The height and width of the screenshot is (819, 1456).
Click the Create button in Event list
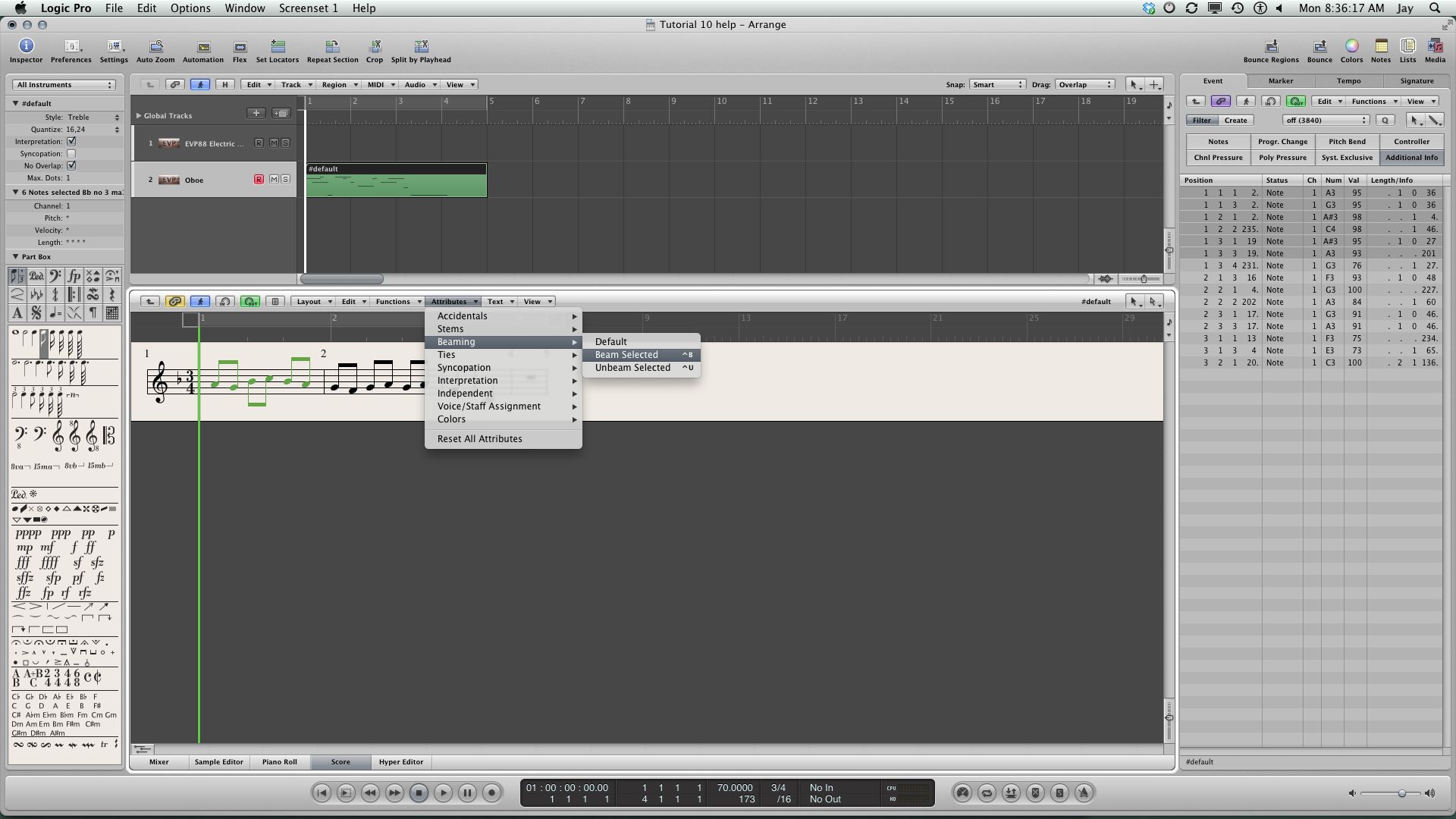click(x=1235, y=121)
